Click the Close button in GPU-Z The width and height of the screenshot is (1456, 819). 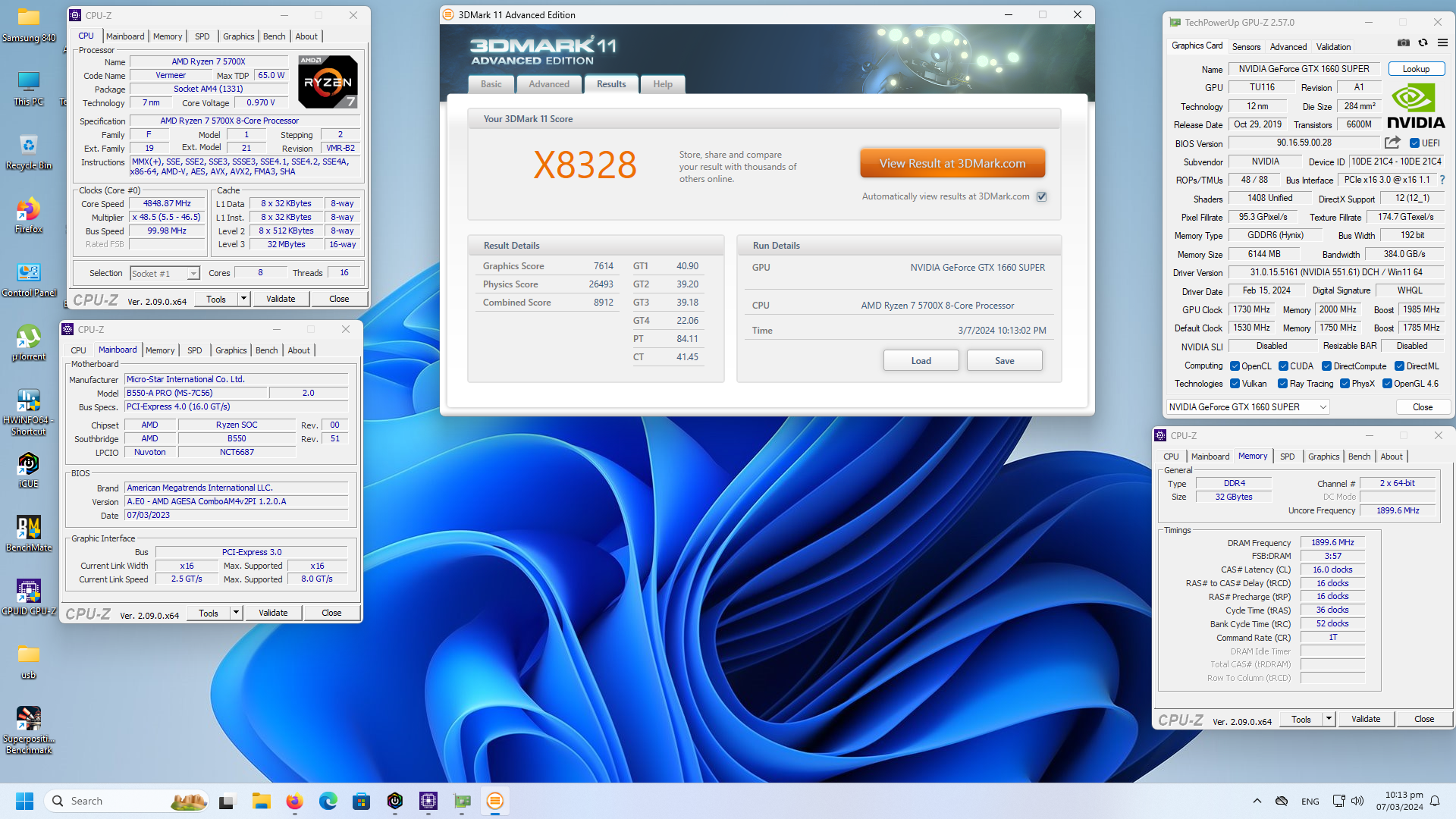pos(1423,407)
